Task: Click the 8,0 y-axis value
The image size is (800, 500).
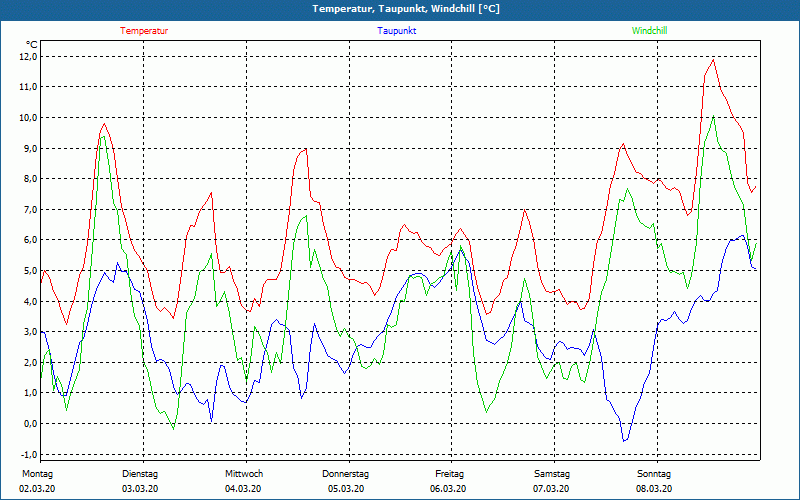Action: click(31, 179)
